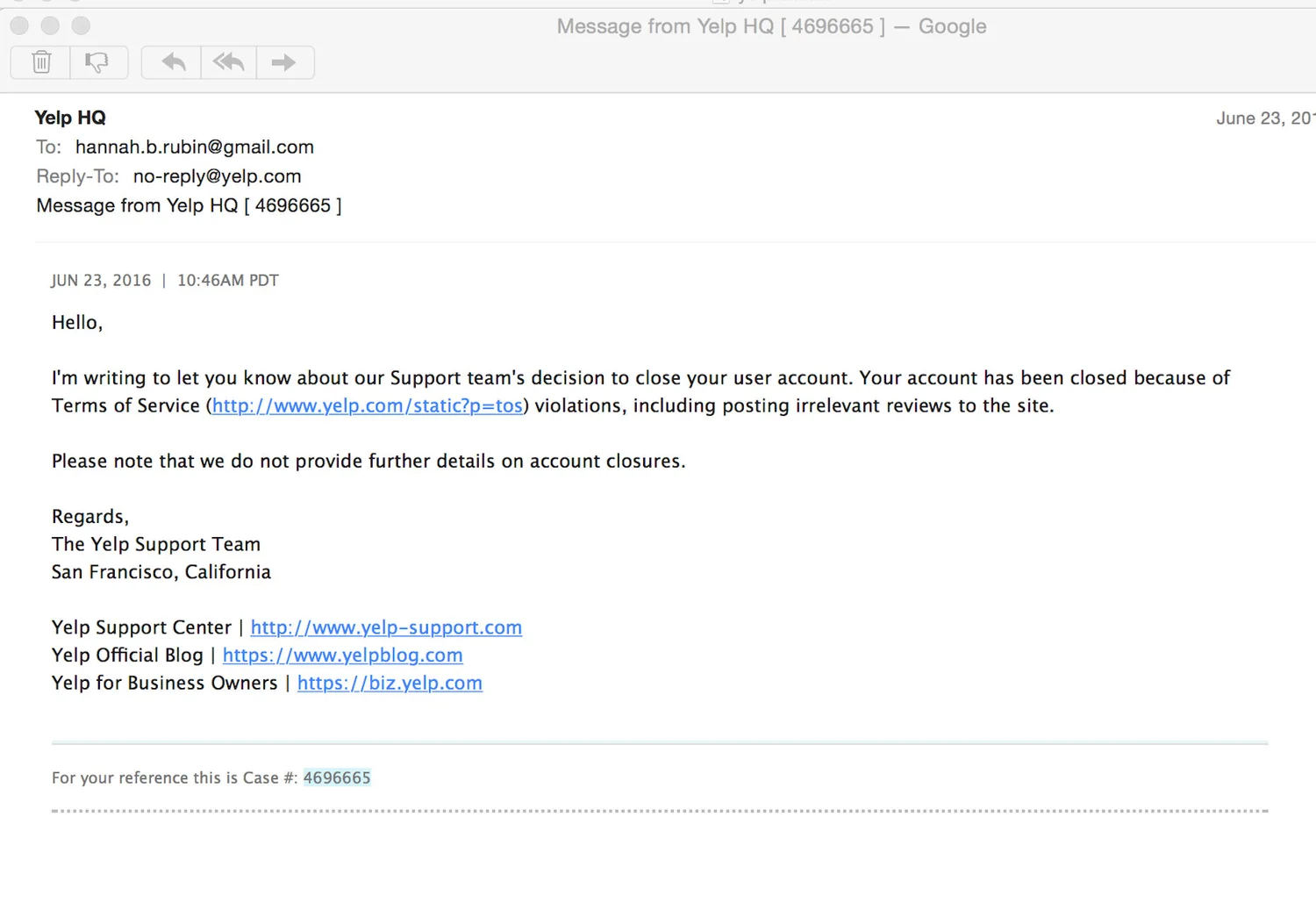The width and height of the screenshot is (1316, 924).
Task: Click recipient hannah.b.rubin@gmail.com
Action: point(195,147)
